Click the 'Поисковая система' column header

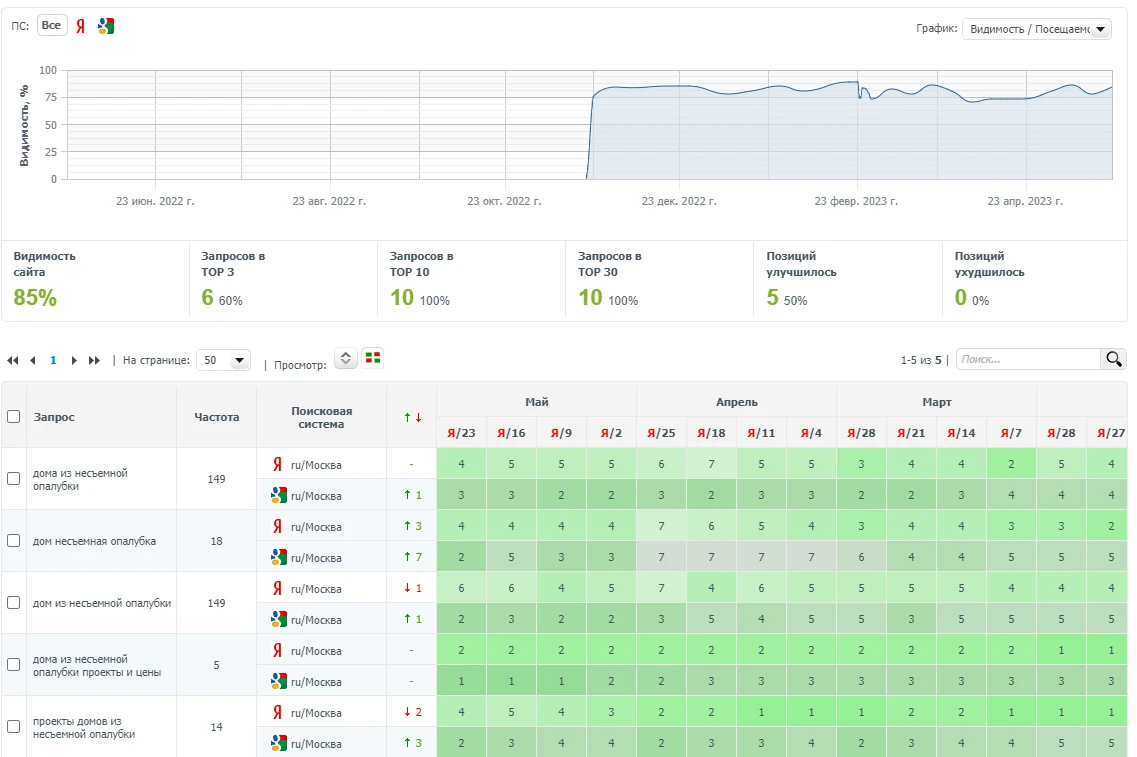pyautogui.click(x=321, y=417)
